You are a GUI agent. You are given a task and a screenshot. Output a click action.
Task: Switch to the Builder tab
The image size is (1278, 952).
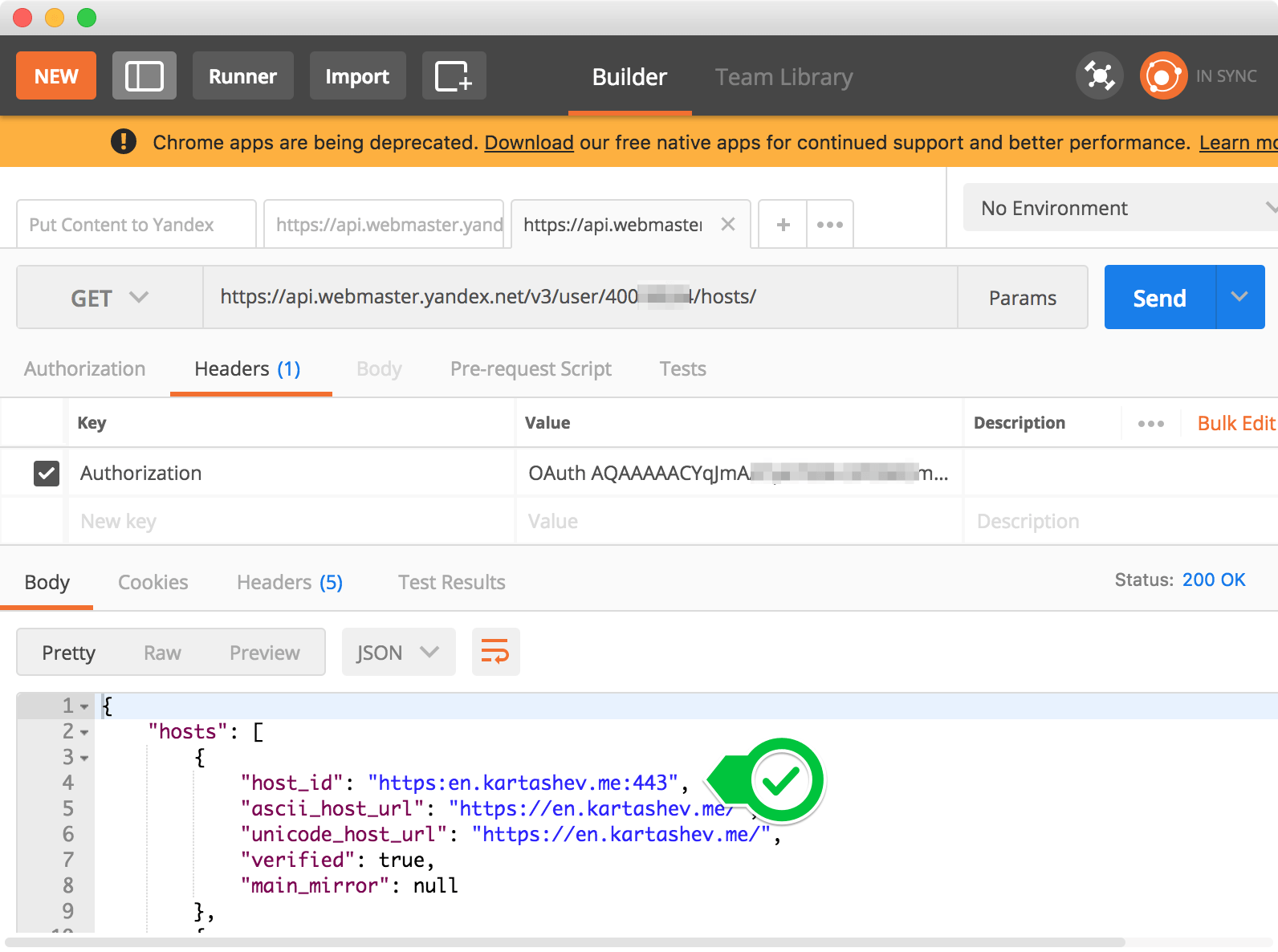[x=629, y=77]
